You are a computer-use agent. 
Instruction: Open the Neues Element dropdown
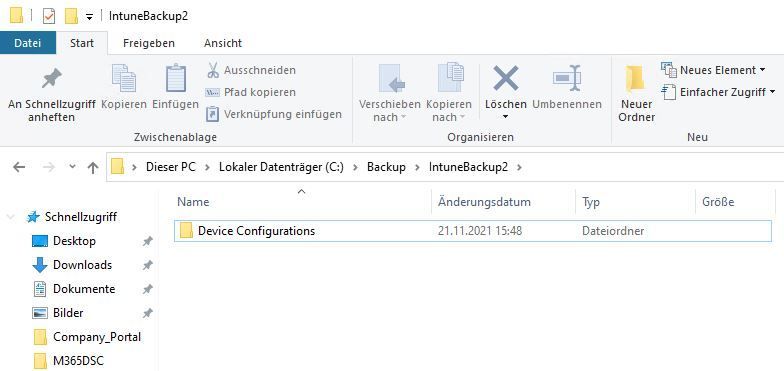pyautogui.click(x=714, y=70)
